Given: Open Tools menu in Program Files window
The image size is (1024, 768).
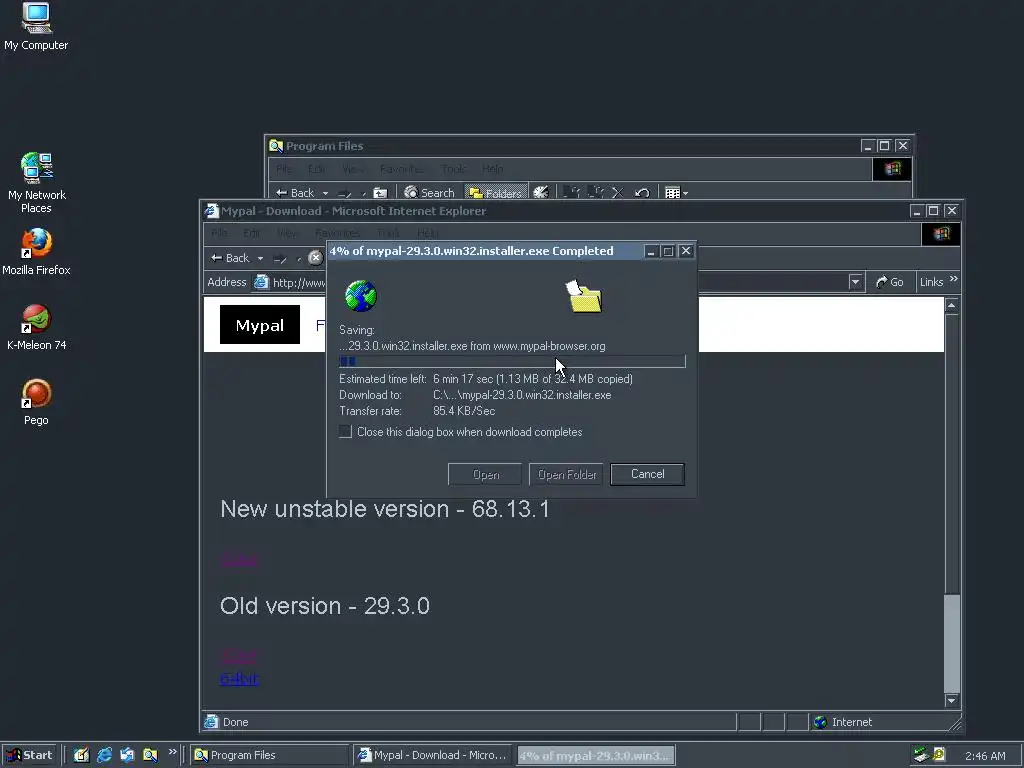Looking at the screenshot, I should [x=453, y=169].
